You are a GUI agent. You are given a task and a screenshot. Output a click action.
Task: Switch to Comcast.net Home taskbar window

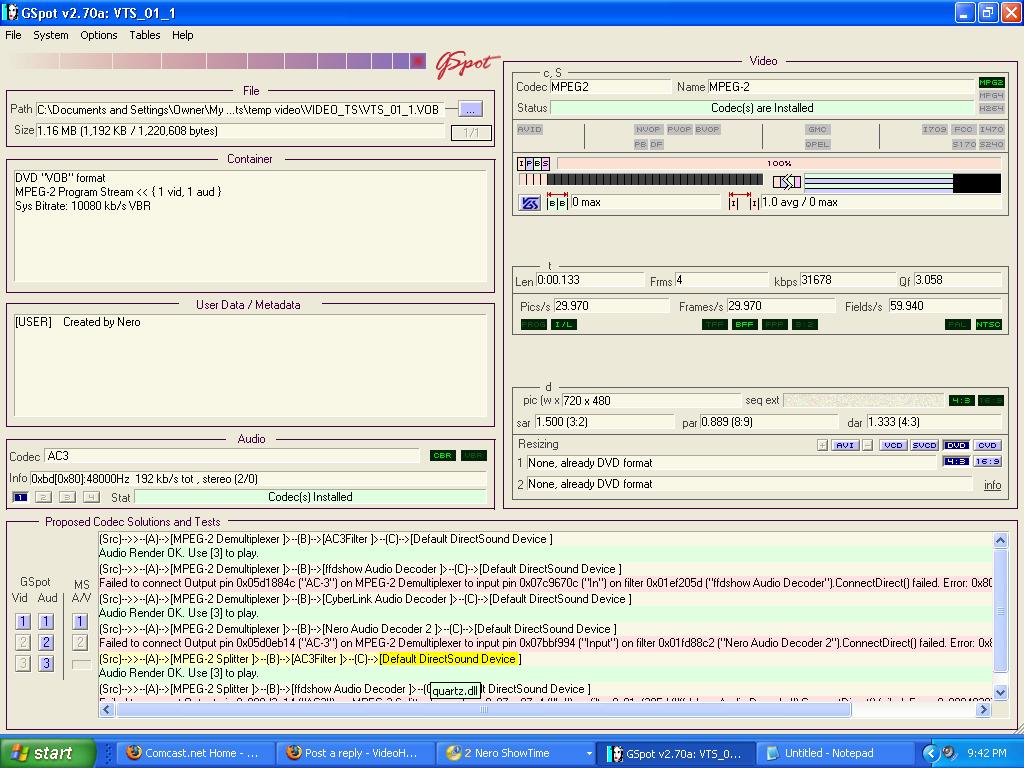tap(197, 753)
